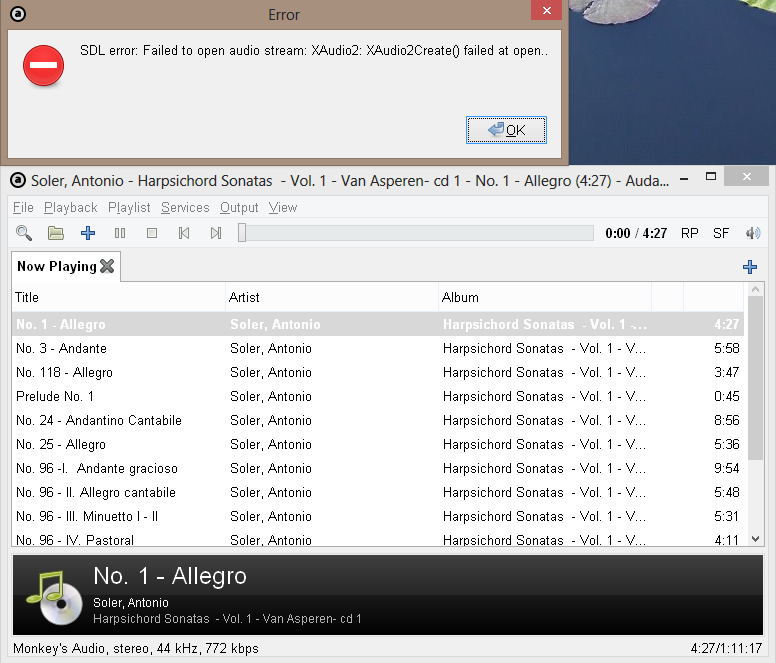
Task: Maximize the Audacious main window
Action: point(711,177)
